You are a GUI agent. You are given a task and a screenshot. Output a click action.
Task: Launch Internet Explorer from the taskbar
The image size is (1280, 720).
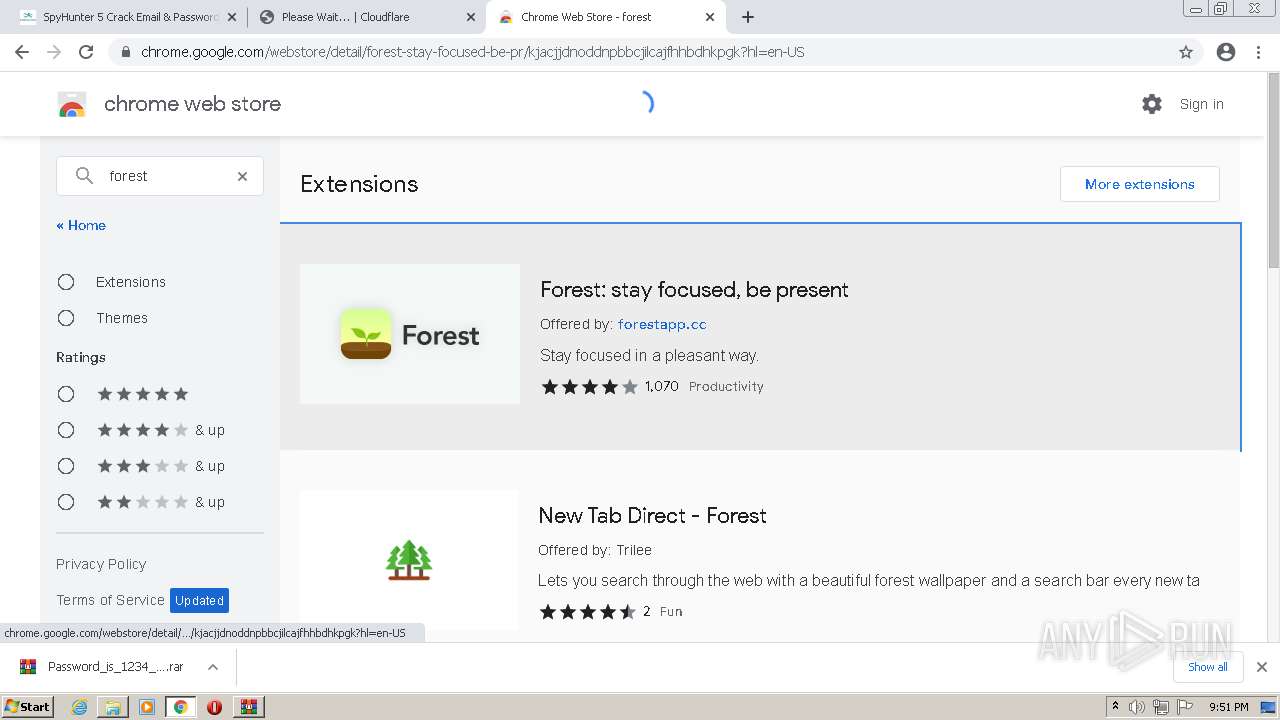80,707
